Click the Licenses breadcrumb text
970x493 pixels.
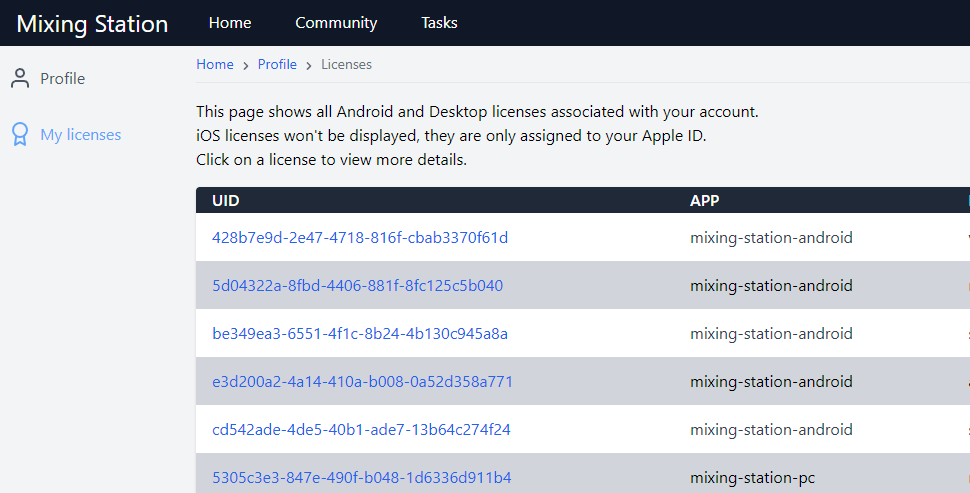[x=346, y=64]
